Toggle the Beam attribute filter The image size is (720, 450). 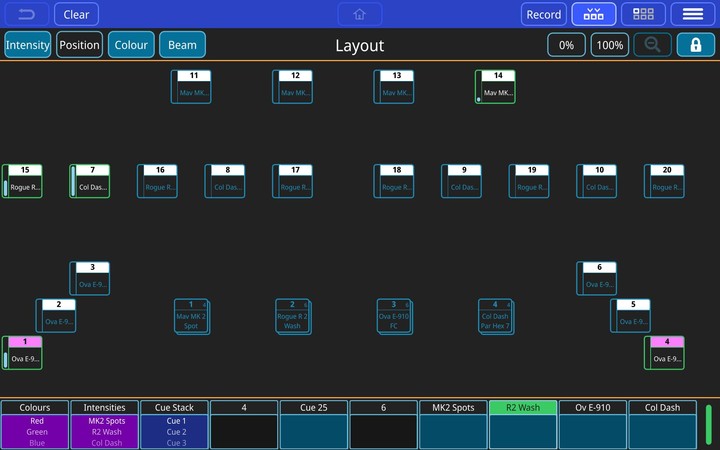tap(182, 45)
